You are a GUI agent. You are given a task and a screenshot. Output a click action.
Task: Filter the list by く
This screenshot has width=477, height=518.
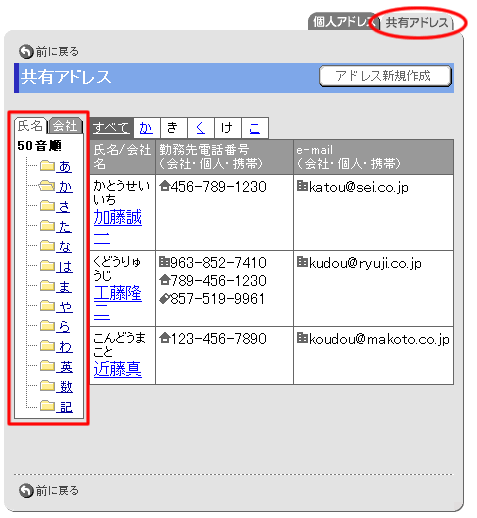tap(201, 127)
